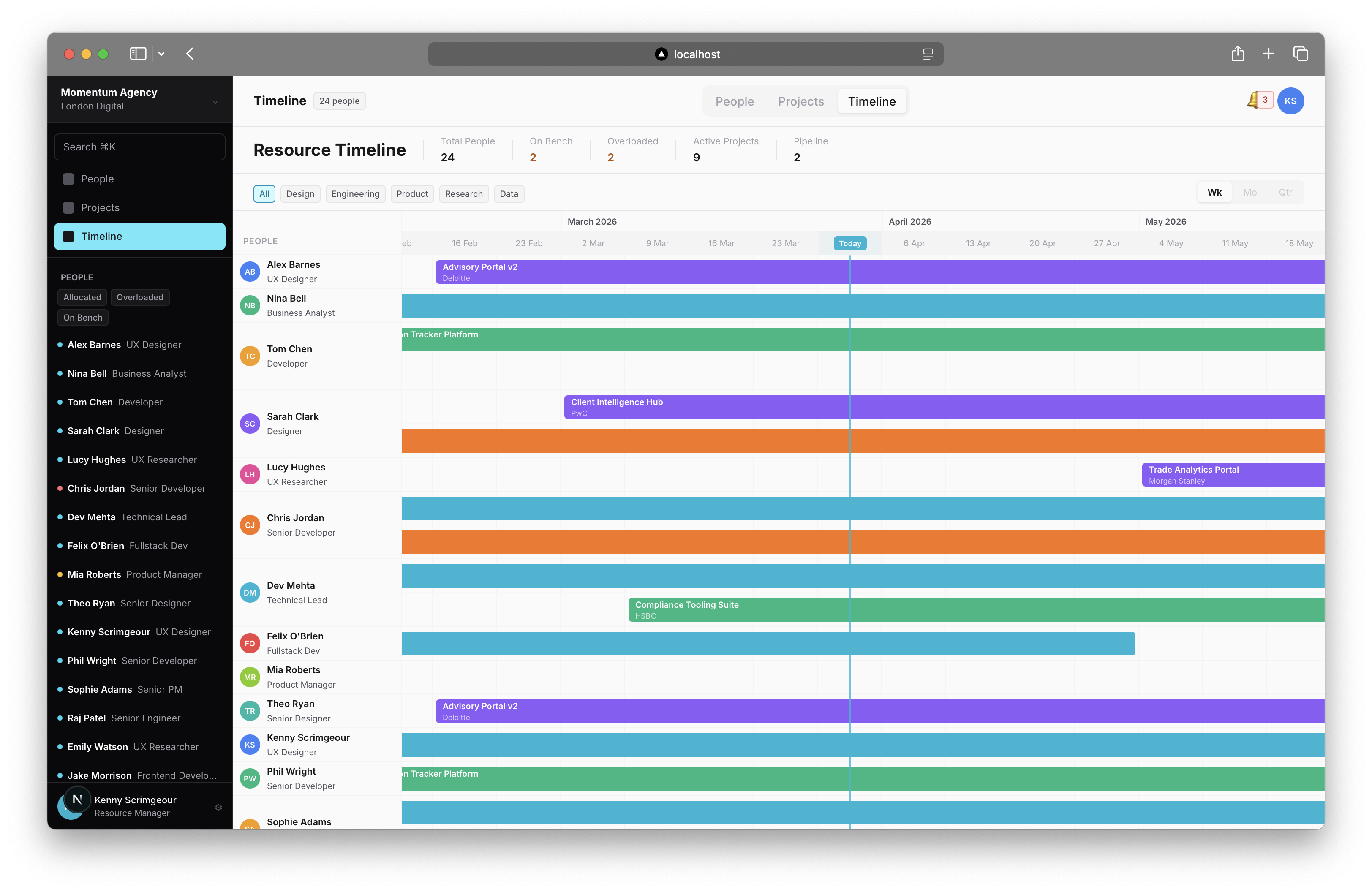Toggle the On Bench filter chip

[x=83, y=318]
